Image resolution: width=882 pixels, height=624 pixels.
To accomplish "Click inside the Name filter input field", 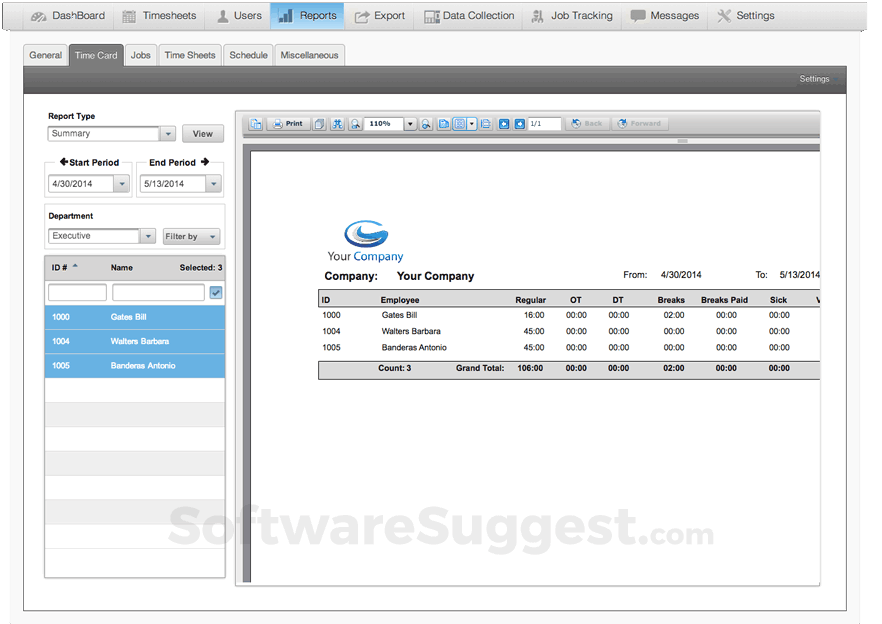I will coord(156,292).
